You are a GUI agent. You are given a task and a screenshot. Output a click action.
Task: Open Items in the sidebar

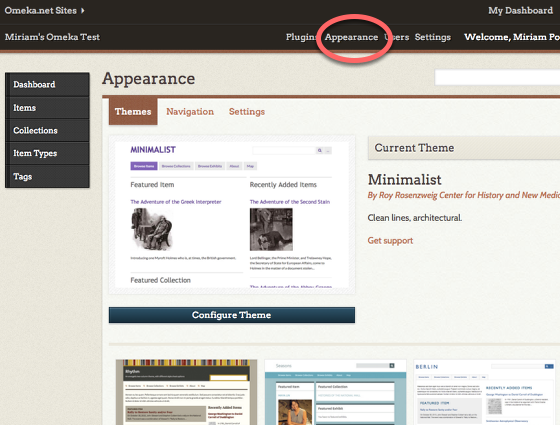pyautogui.click(x=47, y=108)
